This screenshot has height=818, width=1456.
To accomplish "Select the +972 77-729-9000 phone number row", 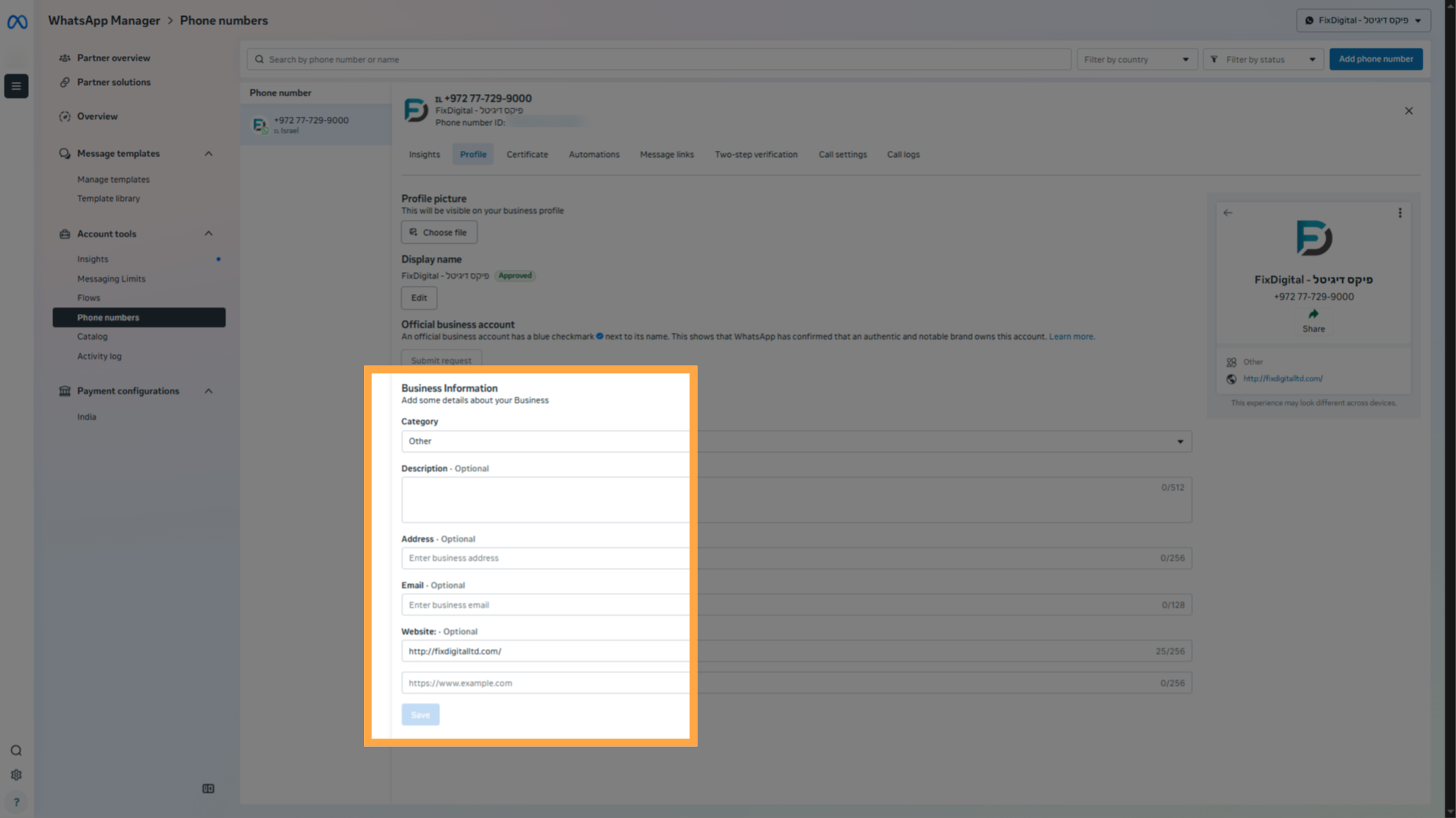I will pyautogui.click(x=316, y=124).
